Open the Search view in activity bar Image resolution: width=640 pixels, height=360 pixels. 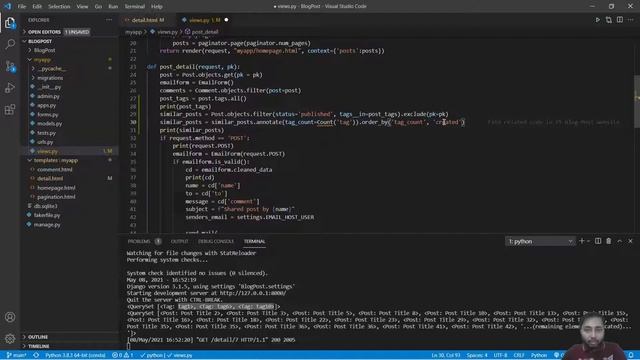pos(10,44)
